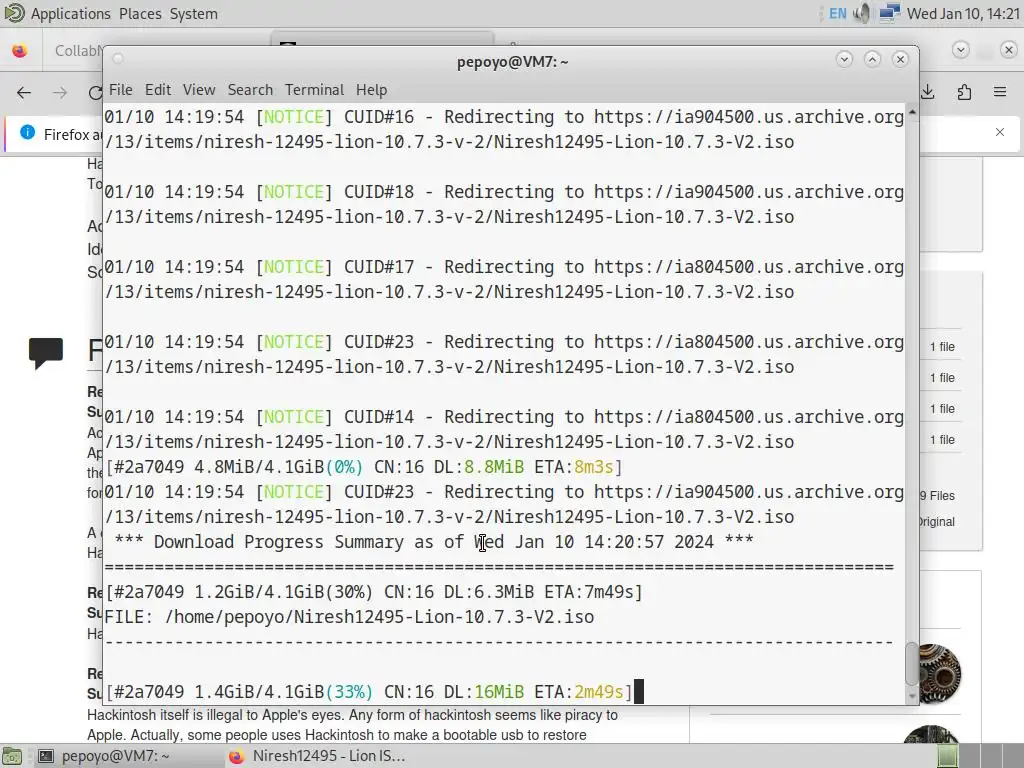Open Firefox hamburger application menu
This screenshot has width=1024, height=768.
(1000, 93)
